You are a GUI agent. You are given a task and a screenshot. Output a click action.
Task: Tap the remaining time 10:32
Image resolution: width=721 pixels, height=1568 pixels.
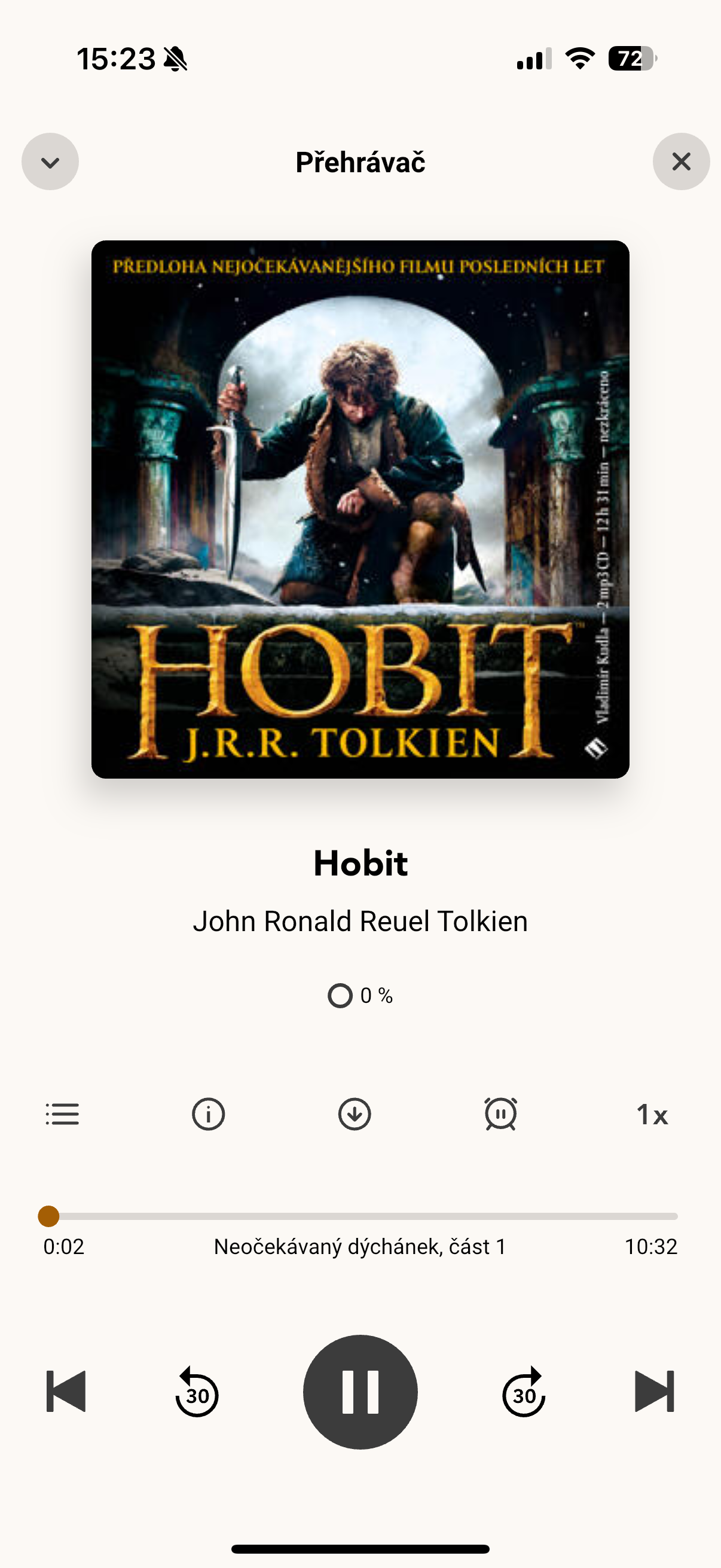point(651,1247)
